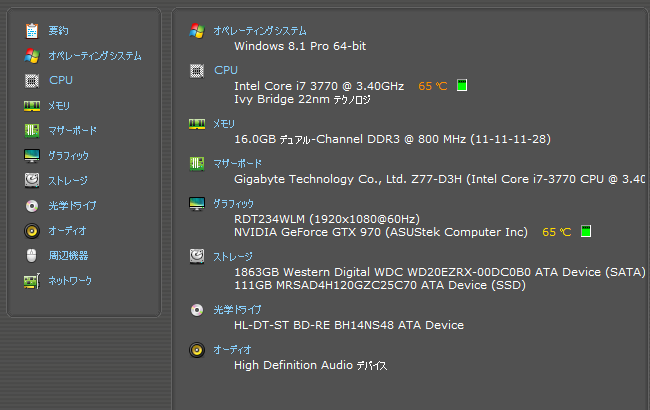This screenshot has width=650, height=410.
Task: Open the メモリ heading link in summary
Action: (x=224, y=124)
